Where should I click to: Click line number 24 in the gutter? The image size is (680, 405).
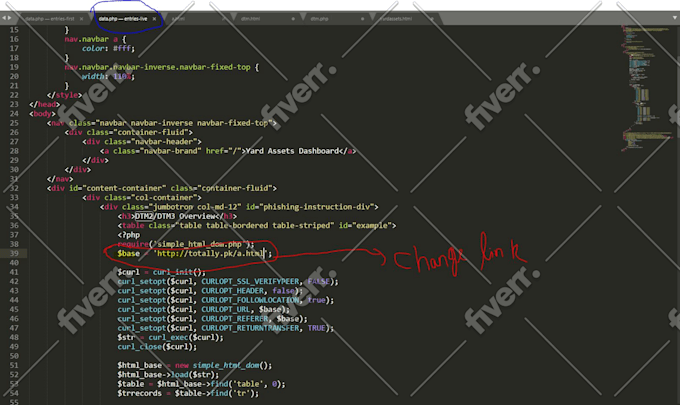pos(14,114)
